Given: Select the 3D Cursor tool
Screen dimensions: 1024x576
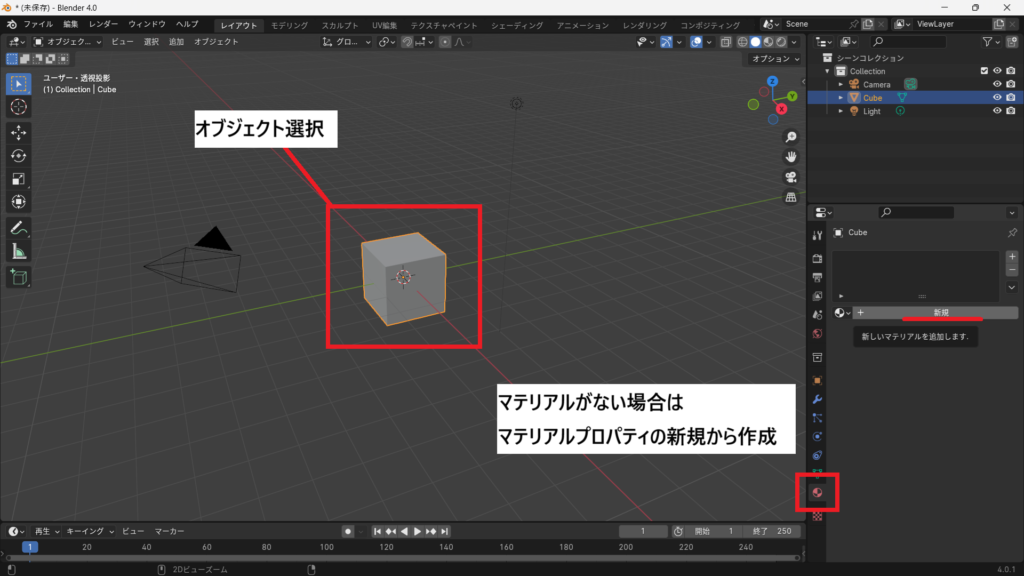Looking at the screenshot, I should (18, 107).
